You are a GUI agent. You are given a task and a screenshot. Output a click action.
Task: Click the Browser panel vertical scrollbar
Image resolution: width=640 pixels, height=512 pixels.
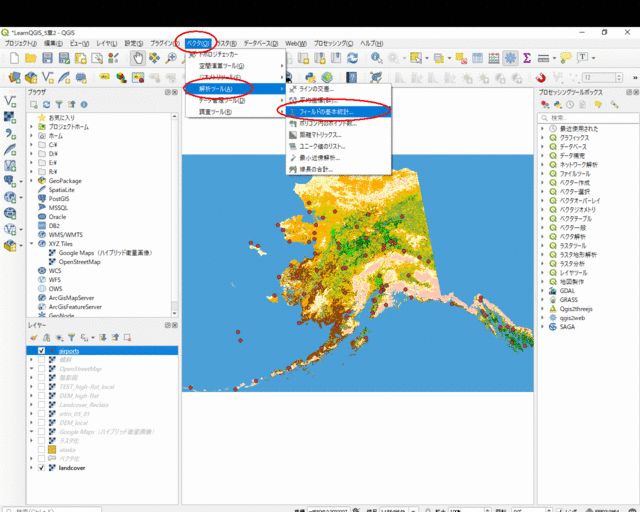175,215
